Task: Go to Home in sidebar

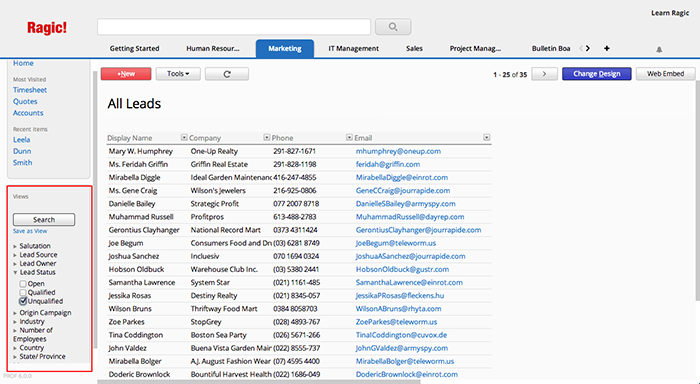Action: click(23, 63)
